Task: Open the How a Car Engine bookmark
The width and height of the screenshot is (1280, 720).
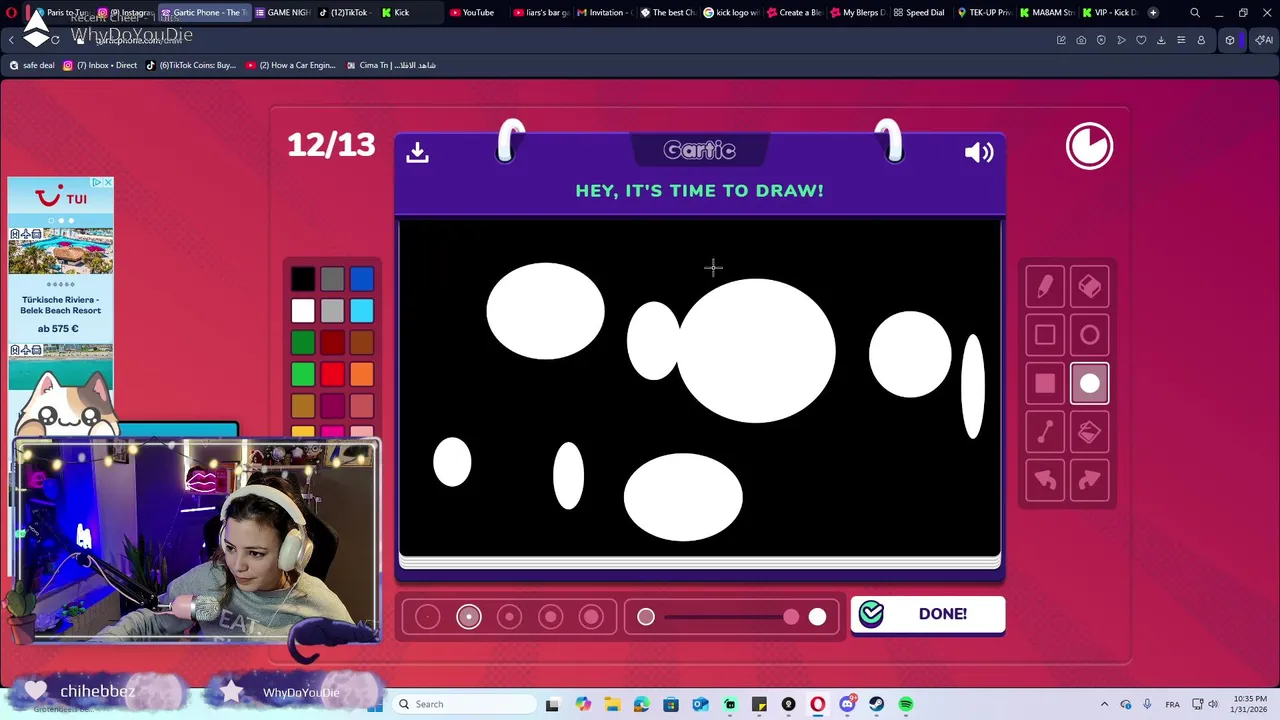Action: click(x=291, y=65)
